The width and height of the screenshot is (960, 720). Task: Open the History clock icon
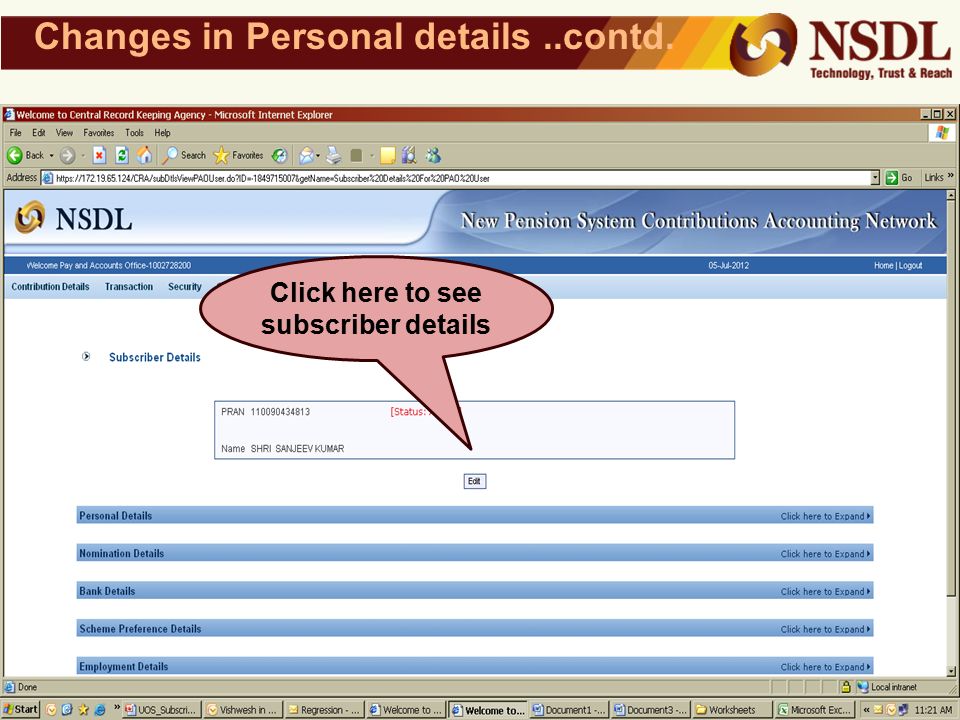coord(280,156)
